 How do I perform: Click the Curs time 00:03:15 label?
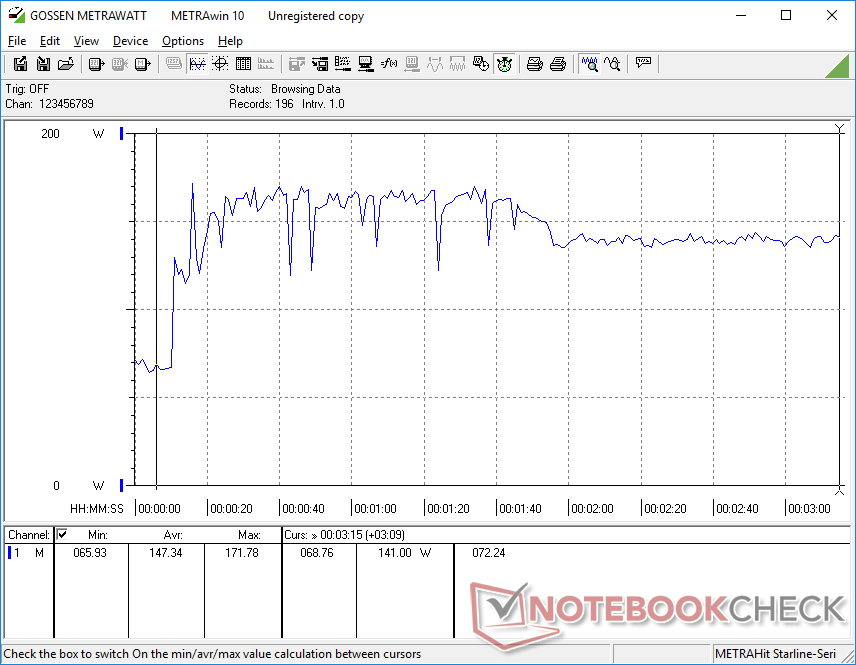click(344, 535)
